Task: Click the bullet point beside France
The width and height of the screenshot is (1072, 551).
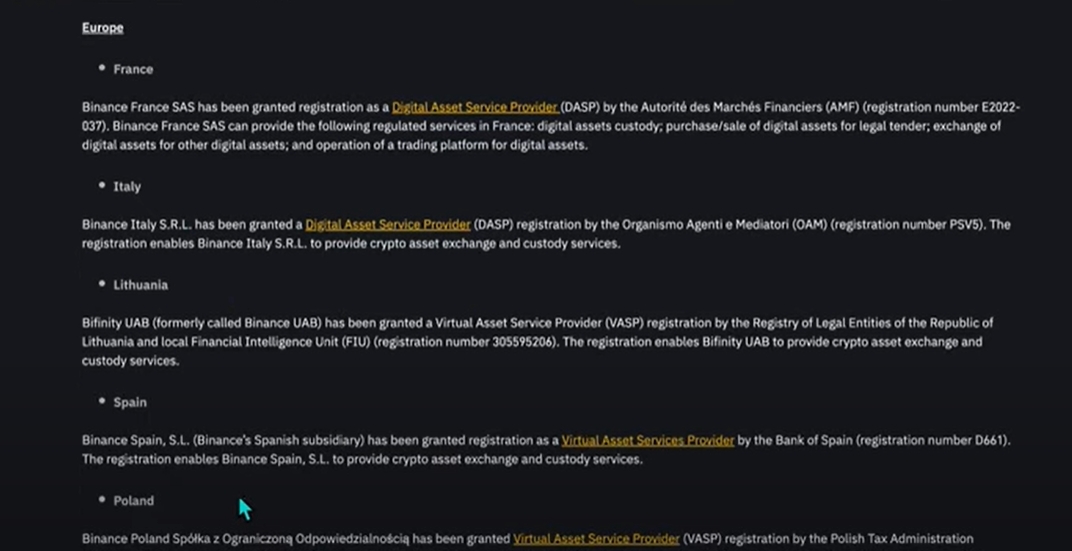Action: click(102, 68)
